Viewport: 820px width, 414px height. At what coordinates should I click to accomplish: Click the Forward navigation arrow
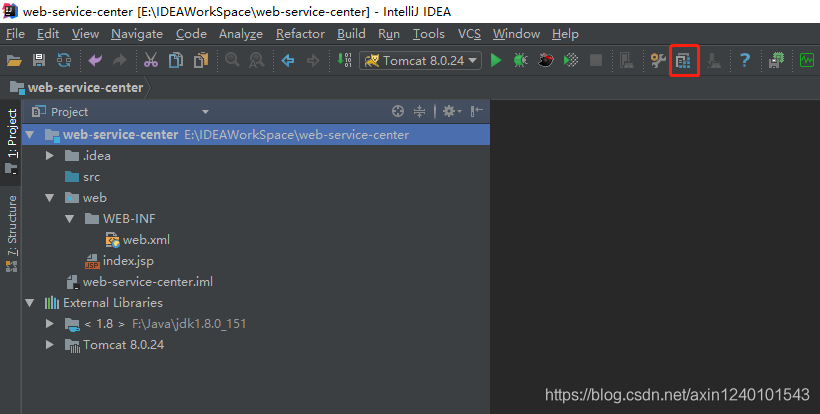tap(313, 61)
